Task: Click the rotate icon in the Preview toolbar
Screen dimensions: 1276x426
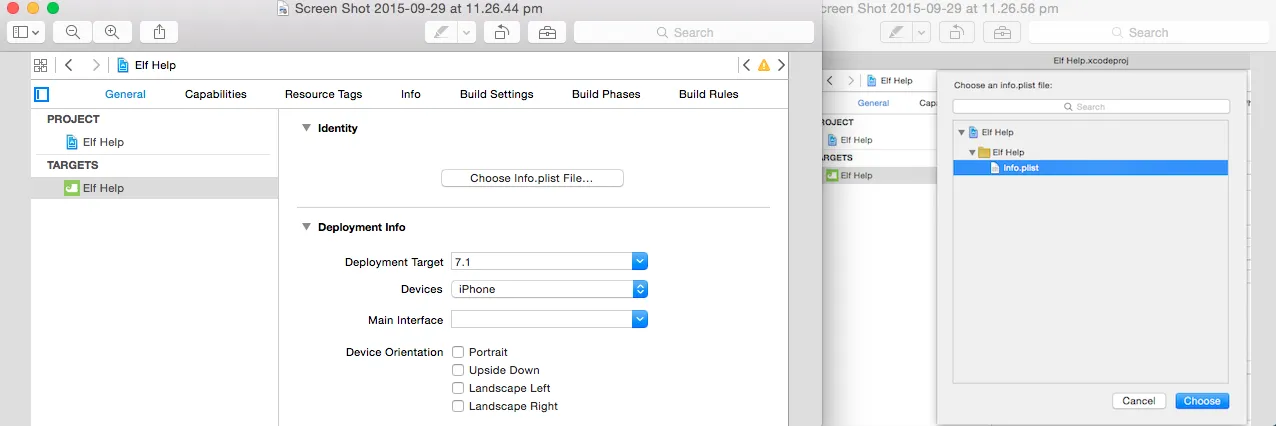Action: [x=501, y=32]
